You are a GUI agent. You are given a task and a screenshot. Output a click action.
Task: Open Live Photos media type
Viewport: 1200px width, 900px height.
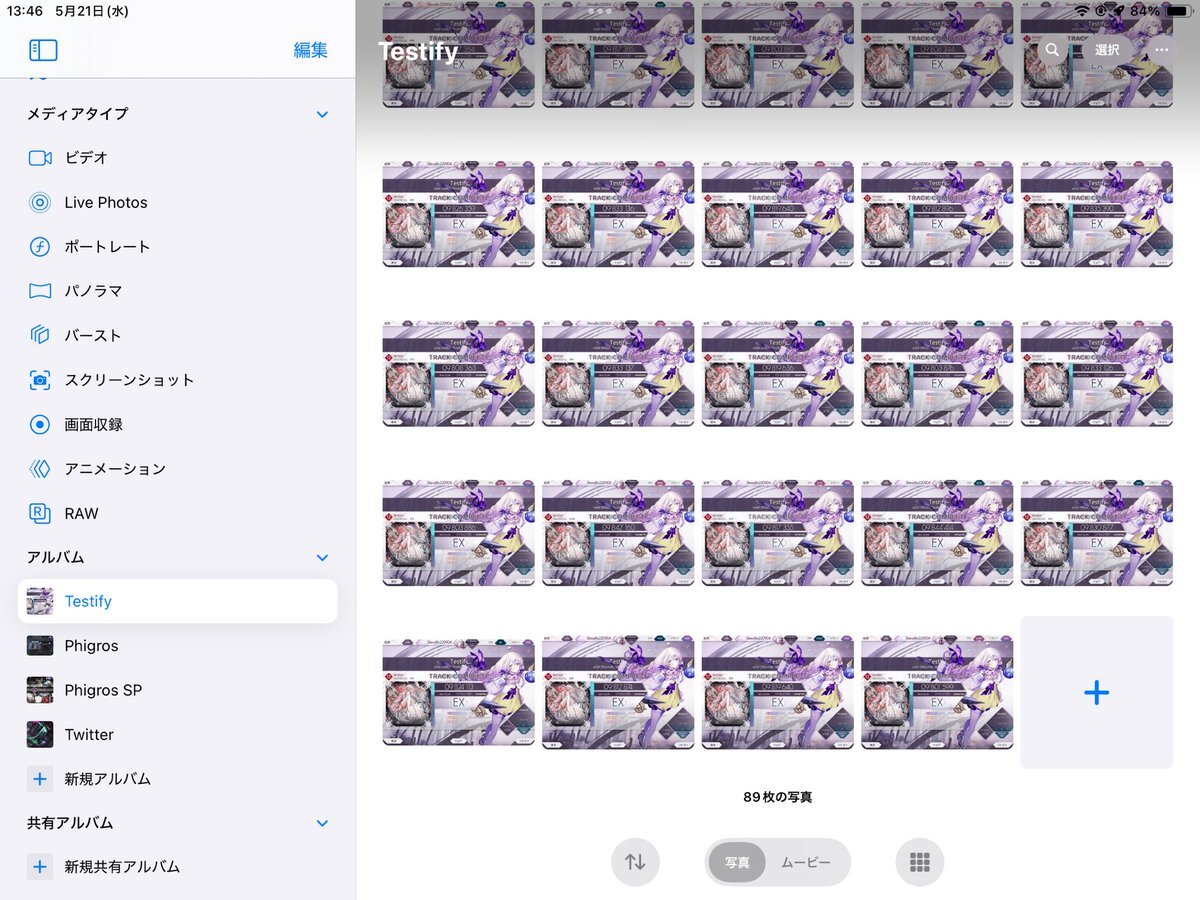click(178, 202)
